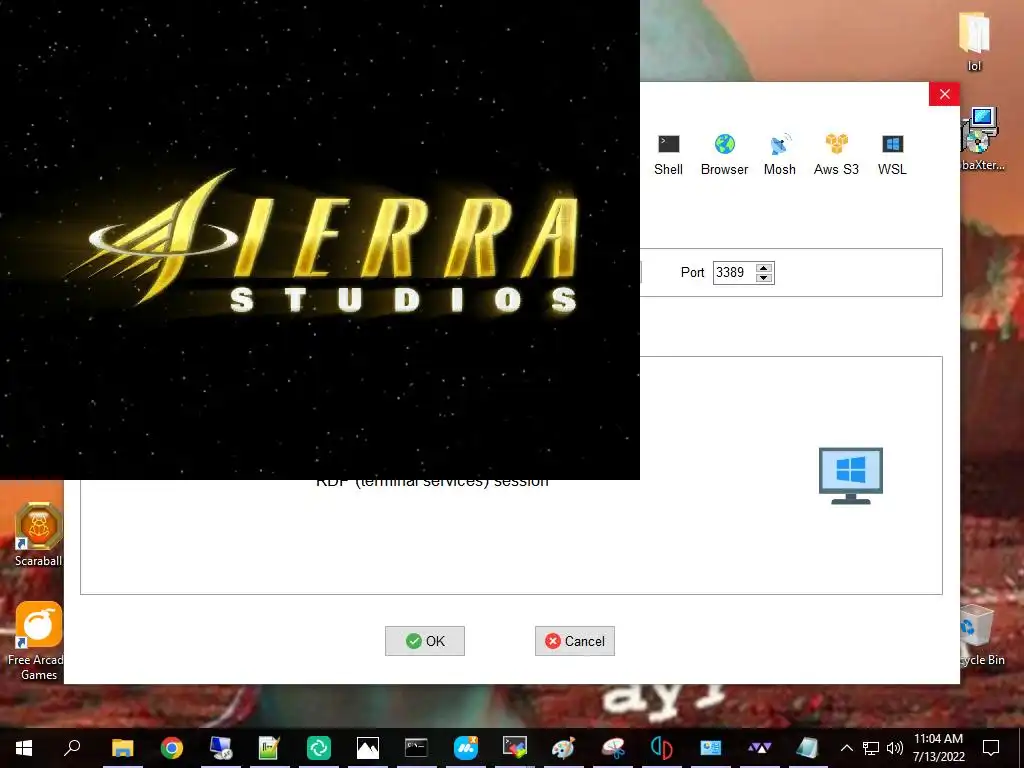Open the network status tray icon
Screen dimensions: 1024x768
click(x=871, y=748)
